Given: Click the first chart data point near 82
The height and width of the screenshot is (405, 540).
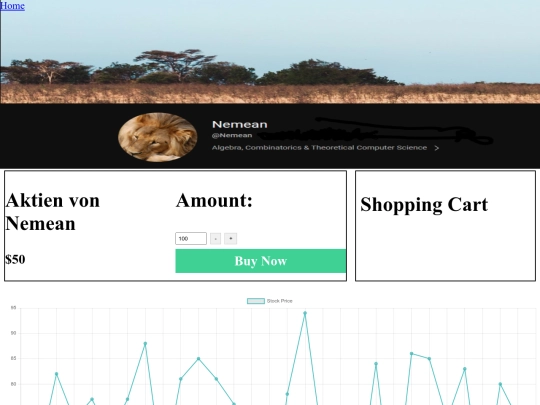Looking at the screenshot, I should tap(56, 374).
